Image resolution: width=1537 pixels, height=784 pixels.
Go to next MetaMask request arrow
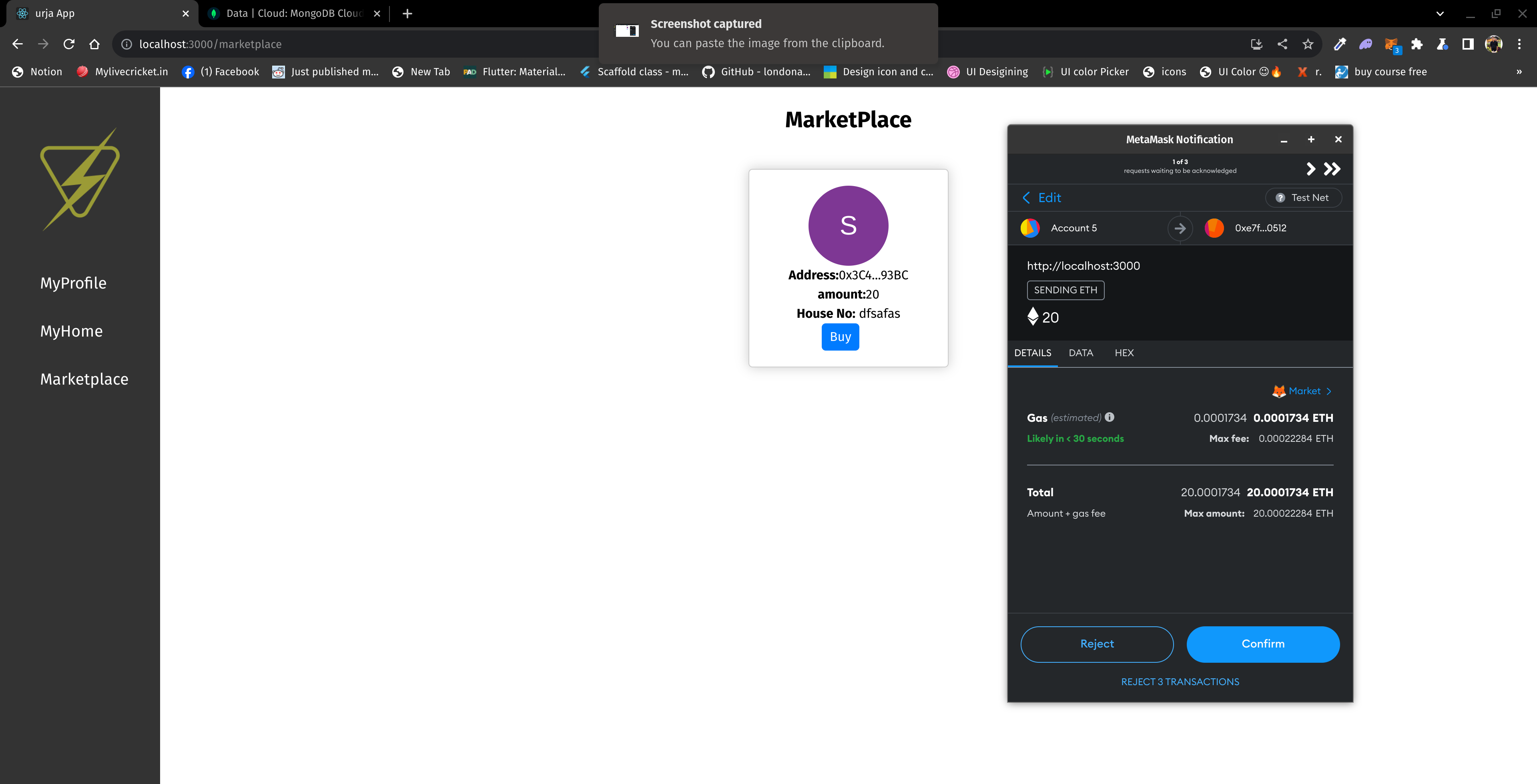coord(1310,169)
